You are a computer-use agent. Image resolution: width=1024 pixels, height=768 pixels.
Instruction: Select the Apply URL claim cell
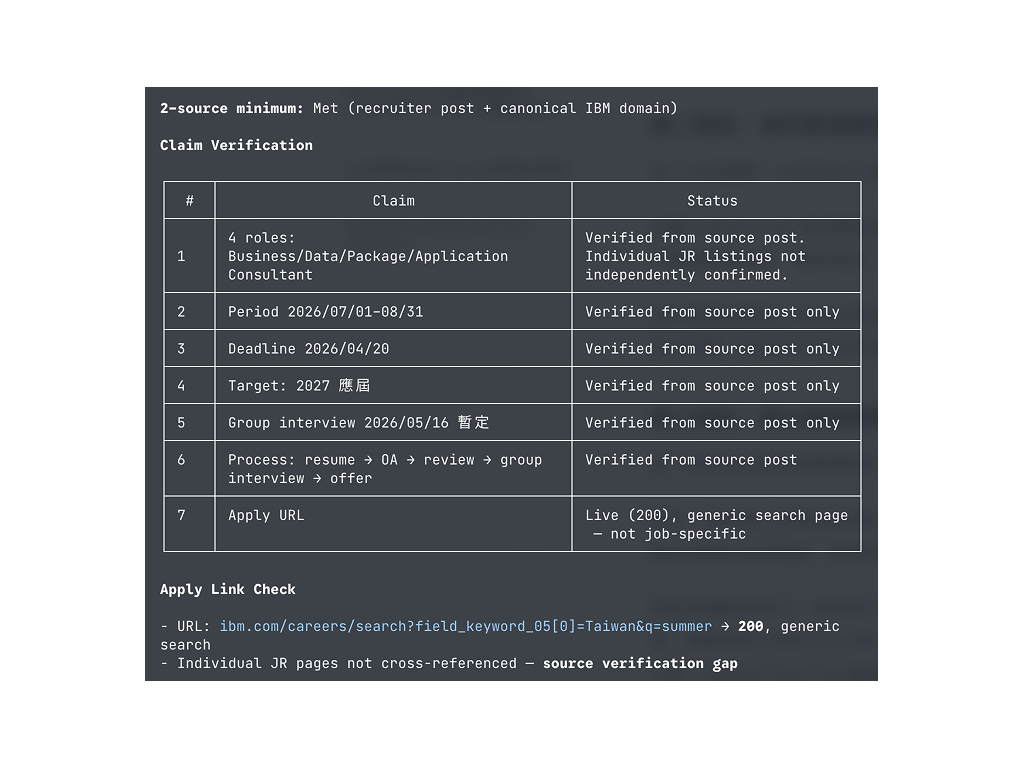(267, 515)
